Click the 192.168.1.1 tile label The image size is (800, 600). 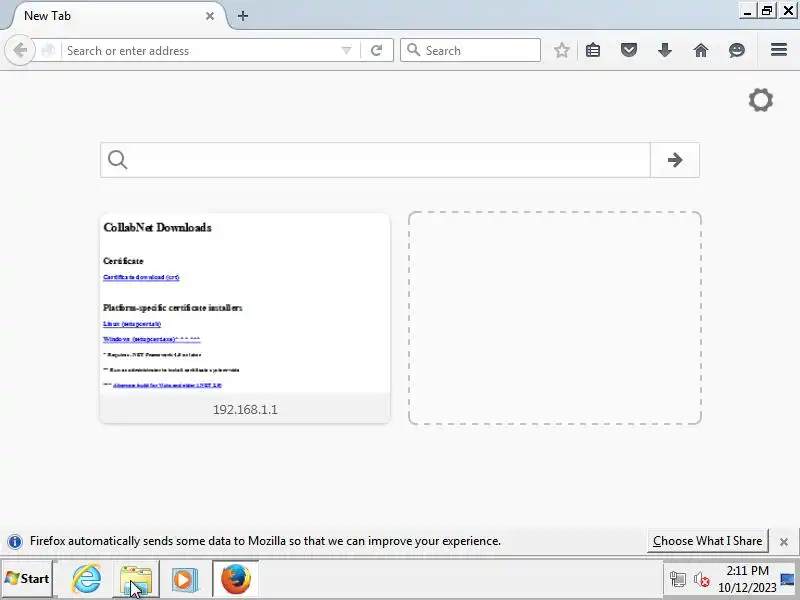(245, 409)
